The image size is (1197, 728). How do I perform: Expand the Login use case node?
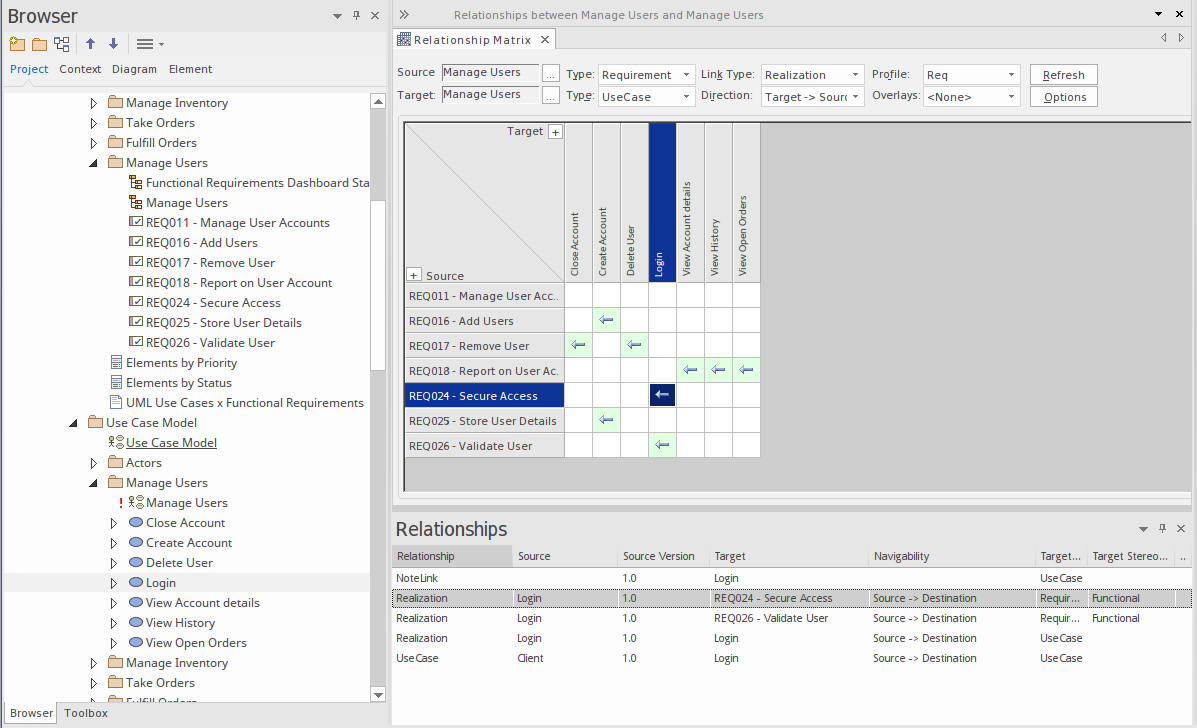pyautogui.click(x=113, y=583)
